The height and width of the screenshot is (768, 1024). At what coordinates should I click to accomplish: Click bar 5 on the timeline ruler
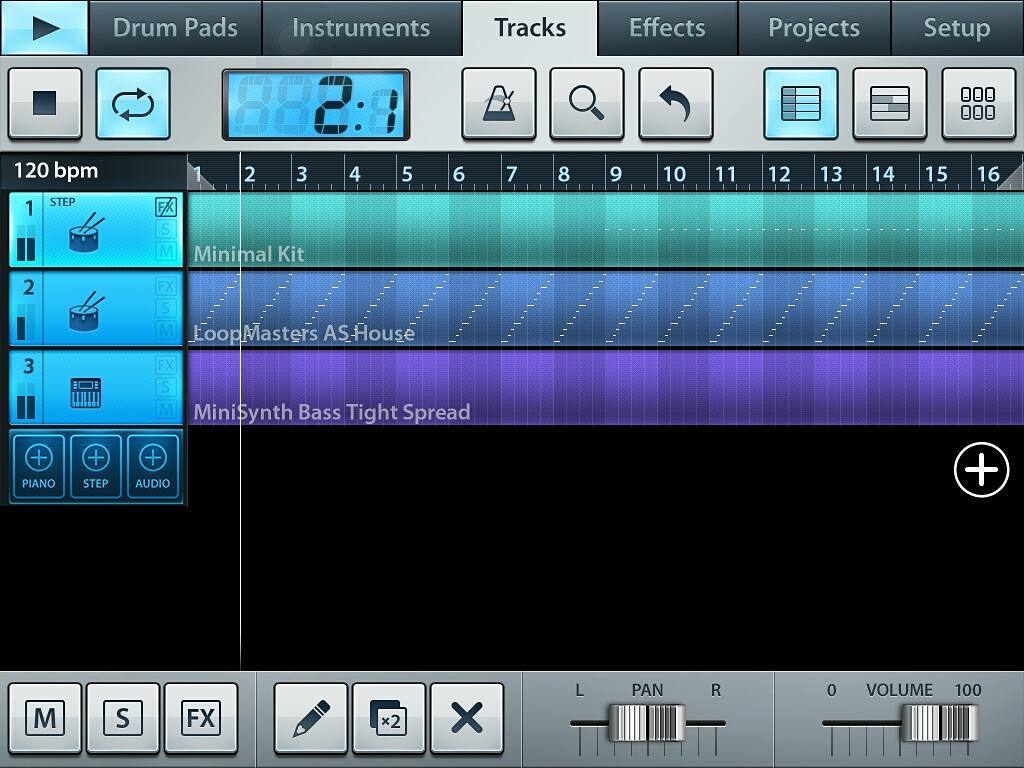(408, 174)
